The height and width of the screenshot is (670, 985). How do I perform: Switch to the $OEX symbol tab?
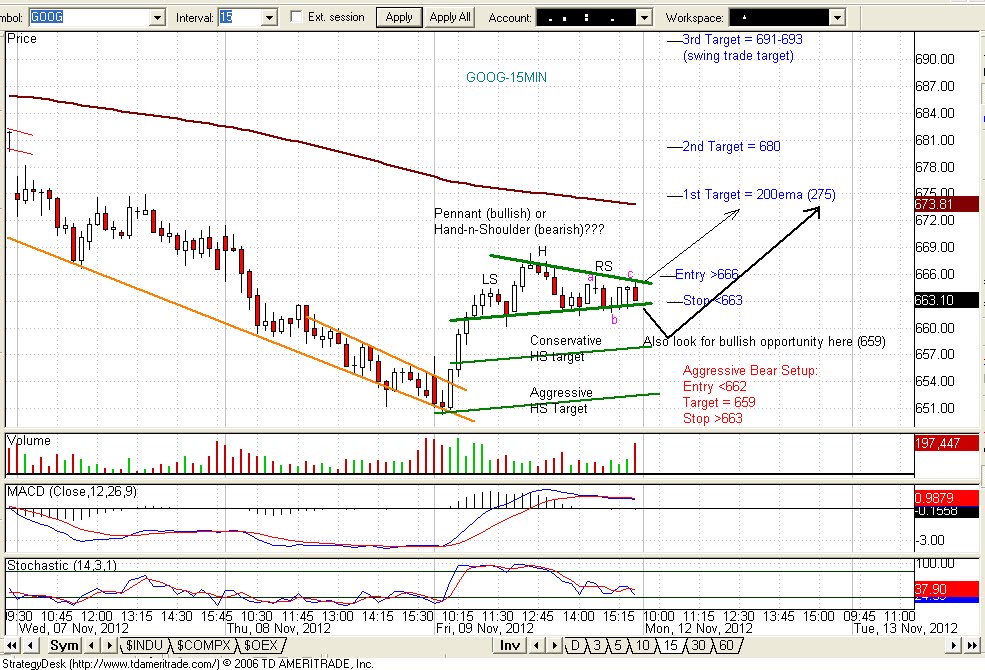(x=261, y=646)
